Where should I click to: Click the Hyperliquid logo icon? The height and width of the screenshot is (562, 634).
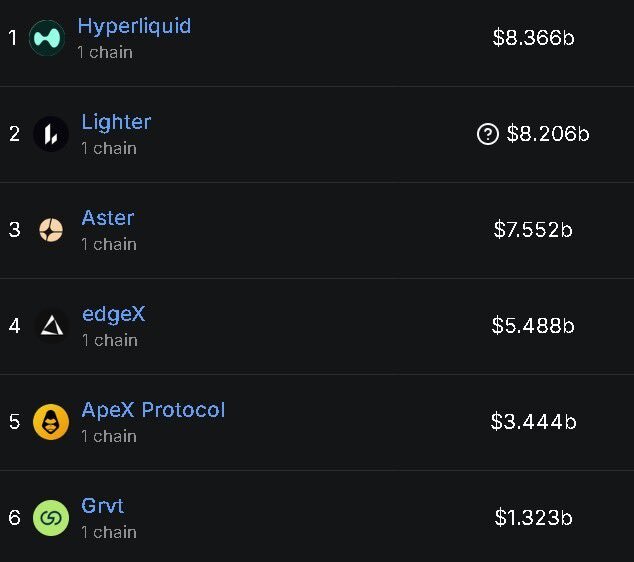click(47, 38)
